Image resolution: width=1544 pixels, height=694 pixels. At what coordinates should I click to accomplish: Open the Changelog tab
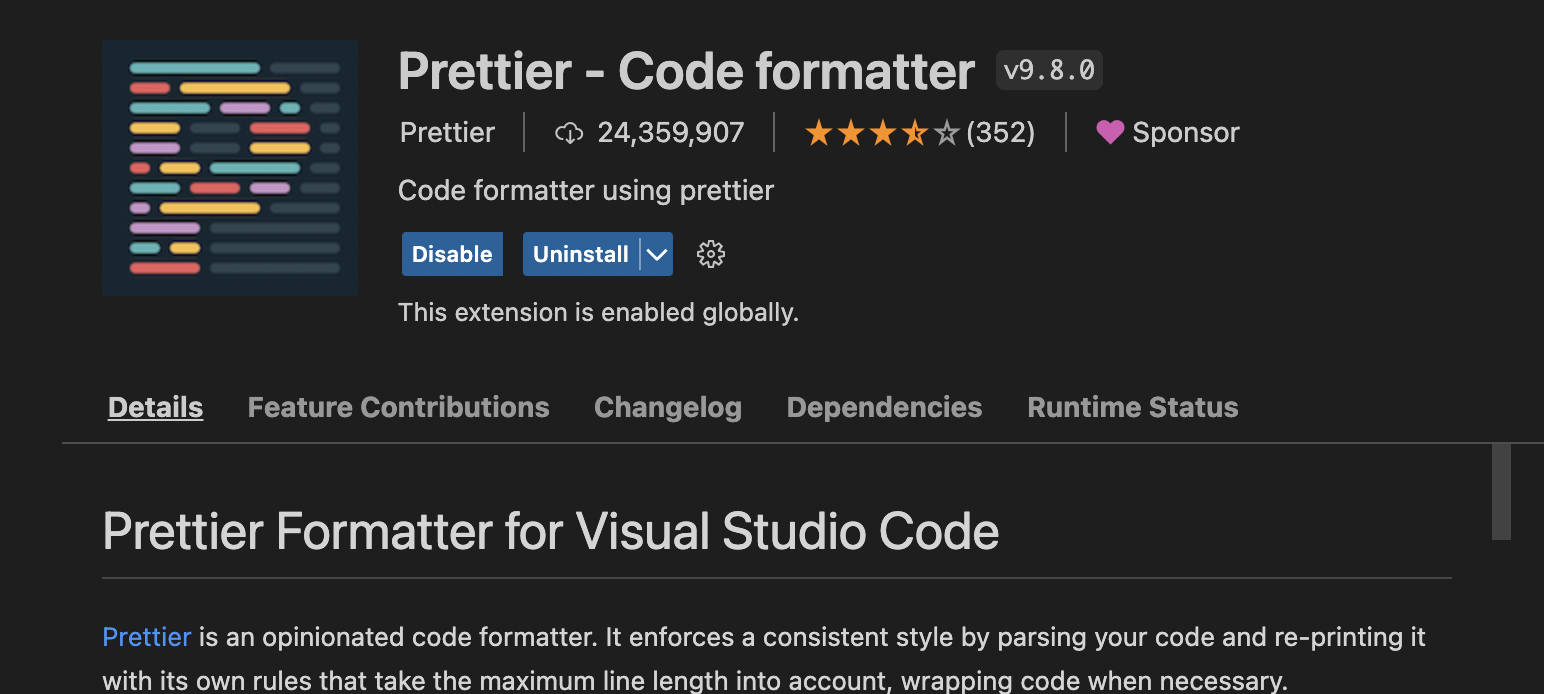click(x=667, y=407)
